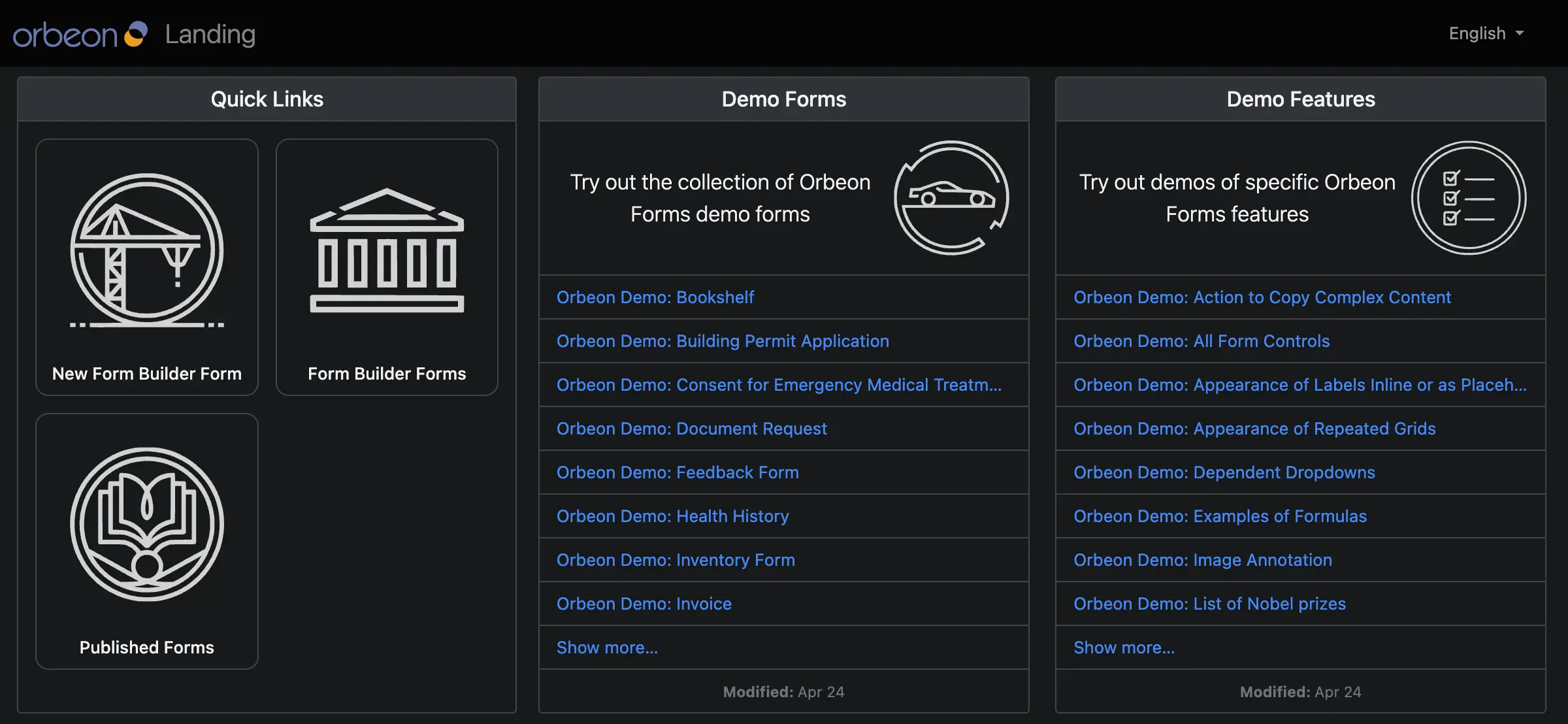Open the Published Forms label
The height and width of the screenshot is (724, 1568).
[147, 648]
